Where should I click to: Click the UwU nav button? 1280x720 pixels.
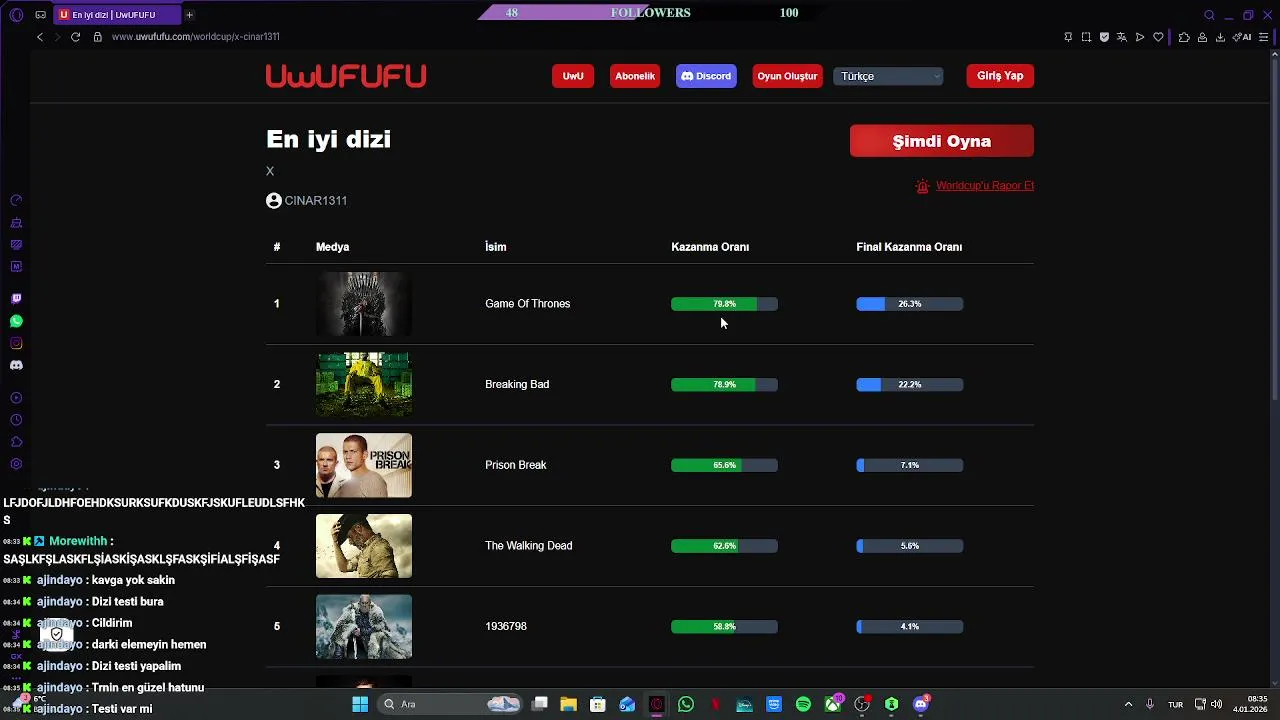(x=573, y=76)
